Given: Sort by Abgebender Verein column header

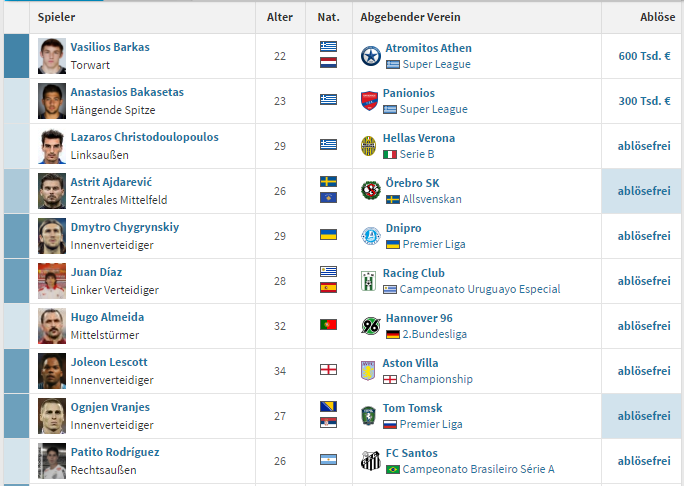Looking at the screenshot, I should [410, 17].
